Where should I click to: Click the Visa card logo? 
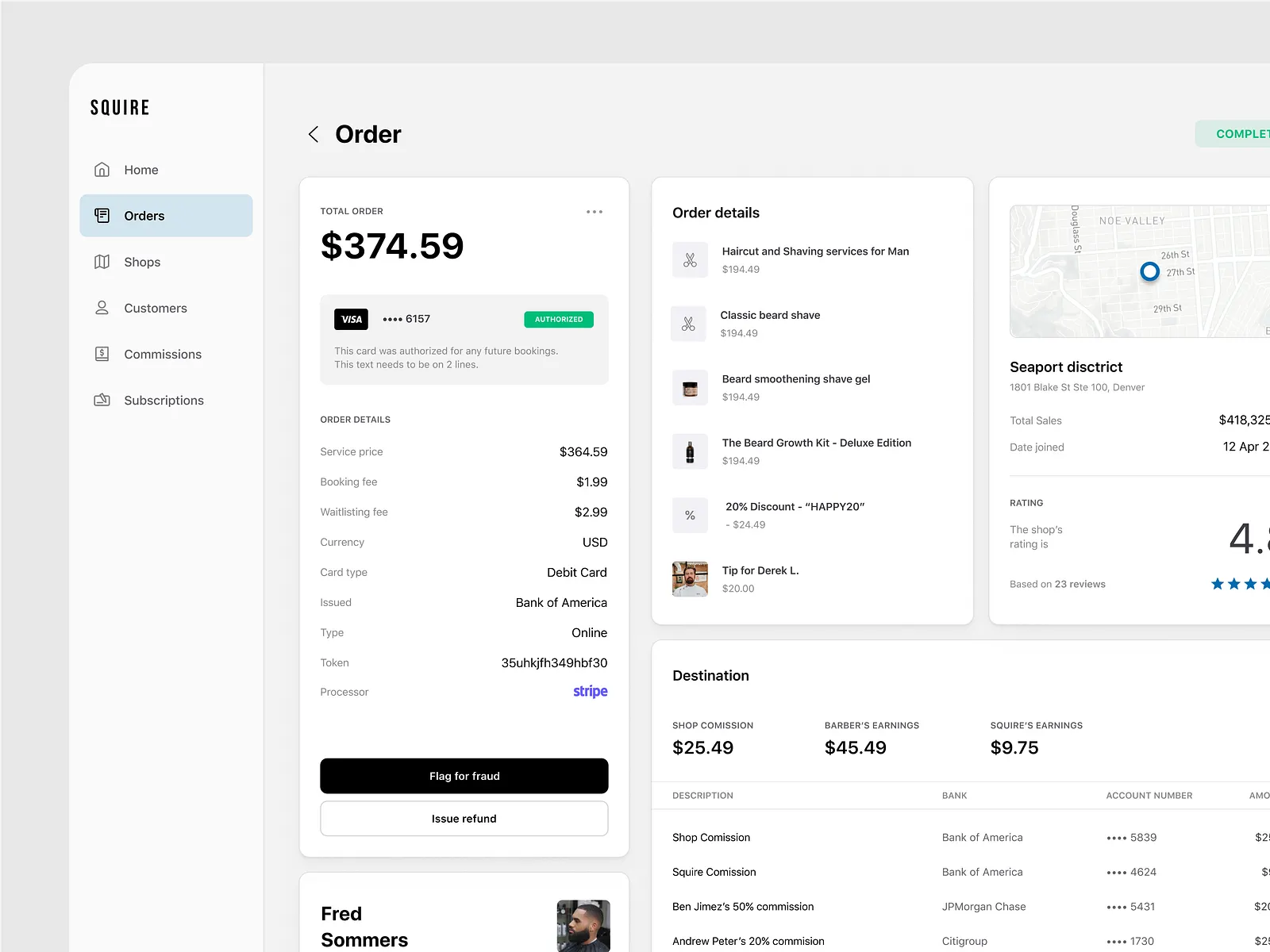tap(351, 319)
